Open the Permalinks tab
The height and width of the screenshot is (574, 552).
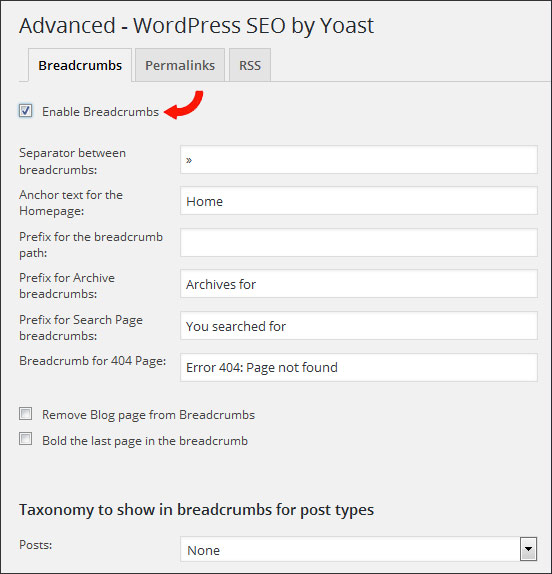pyautogui.click(x=180, y=65)
